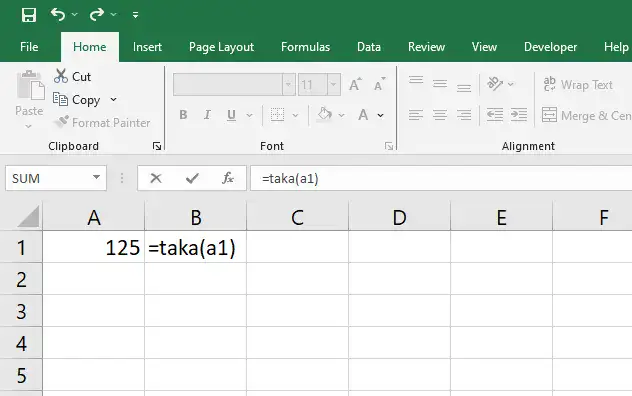The width and height of the screenshot is (632, 396).
Task: Open the font name dropdown arrow
Action: coord(289,85)
